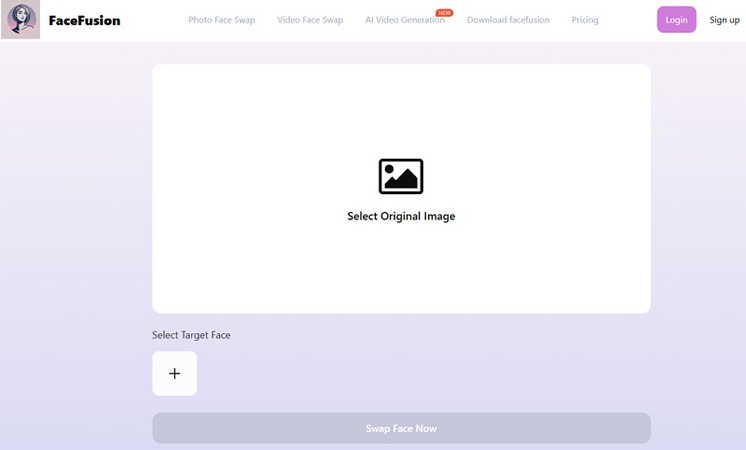View the Pricing page
The width and height of the screenshot is (746, 450).
pos(585,20)
